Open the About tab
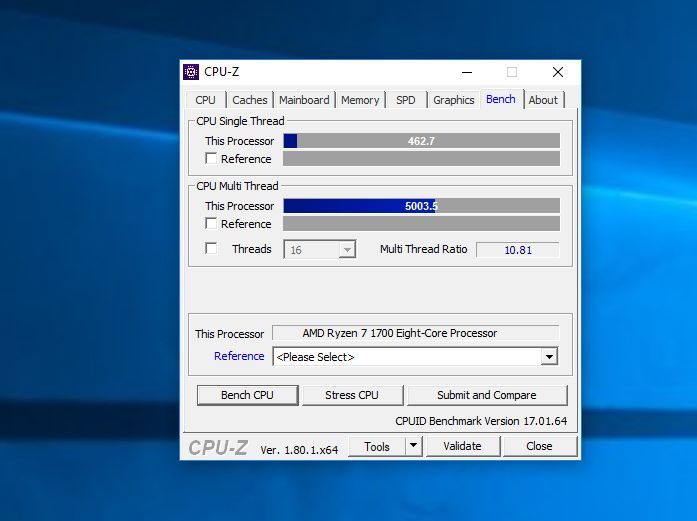The width and height of the screenshot is (697, 521). click(x=543, y=100)
